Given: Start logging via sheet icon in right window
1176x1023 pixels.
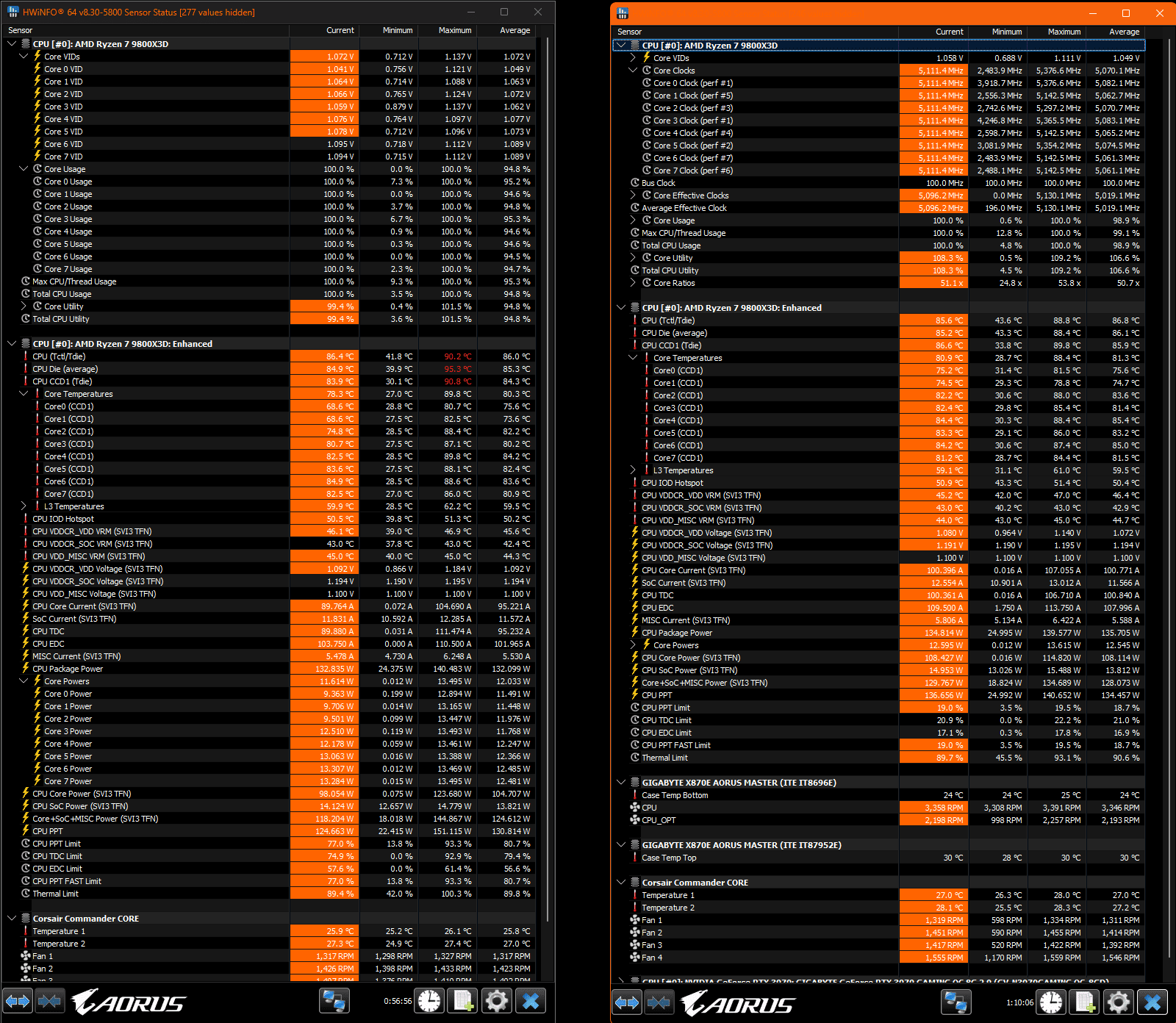Looking at the screenshot, I should pos(1085,1002).
